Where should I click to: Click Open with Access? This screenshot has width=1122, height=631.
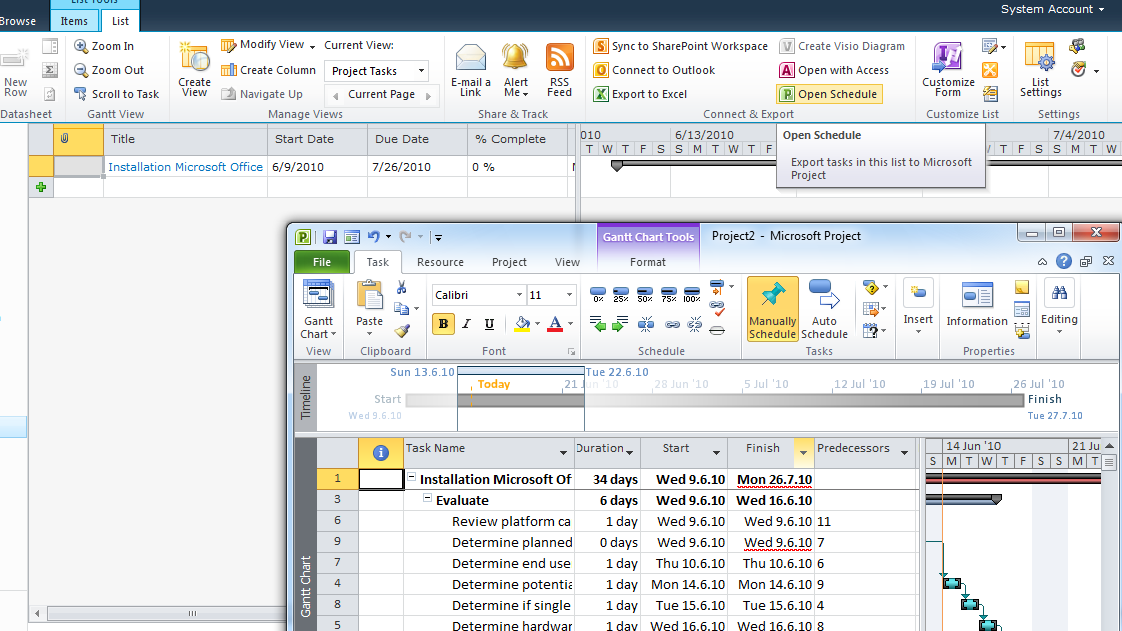tap(834, 70)
